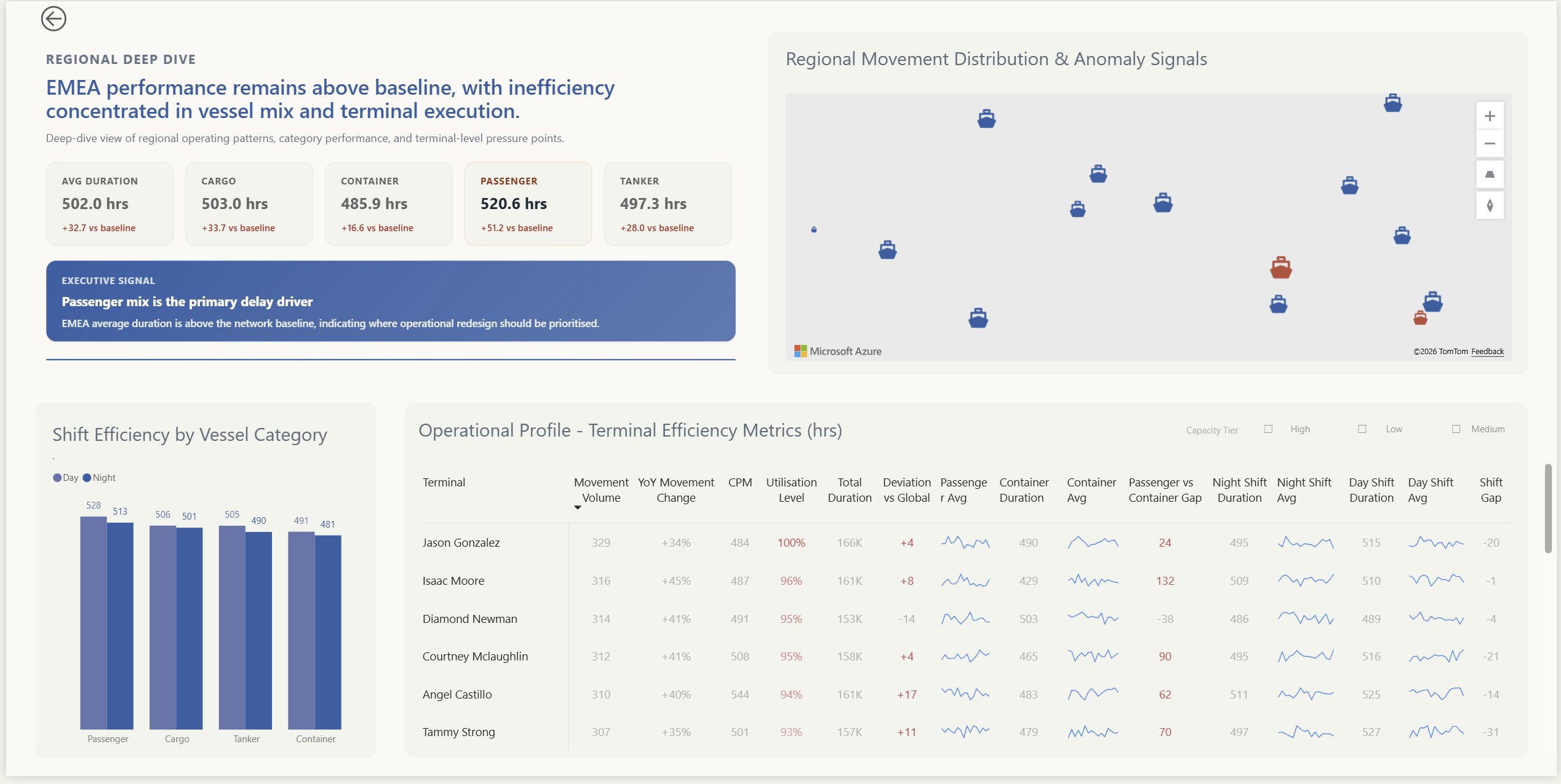Select the Tanker KPI card
The height and width of the screenshot is (784, 1561).
tap(668, 204)
